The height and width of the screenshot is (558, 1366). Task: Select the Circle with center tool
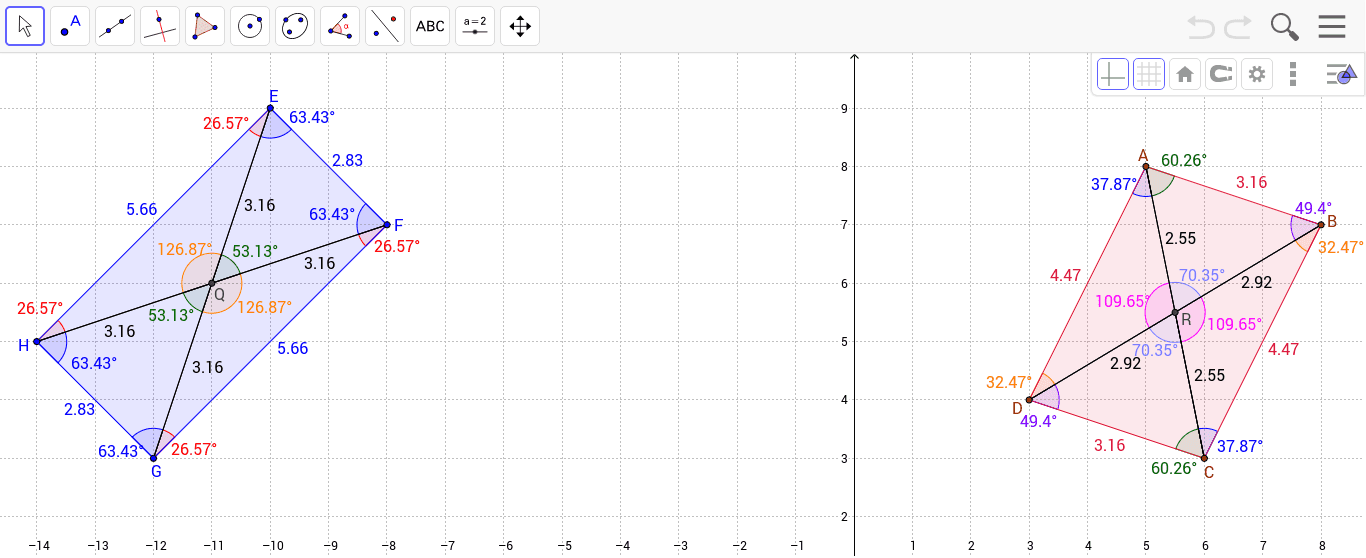tap(250, 26)
